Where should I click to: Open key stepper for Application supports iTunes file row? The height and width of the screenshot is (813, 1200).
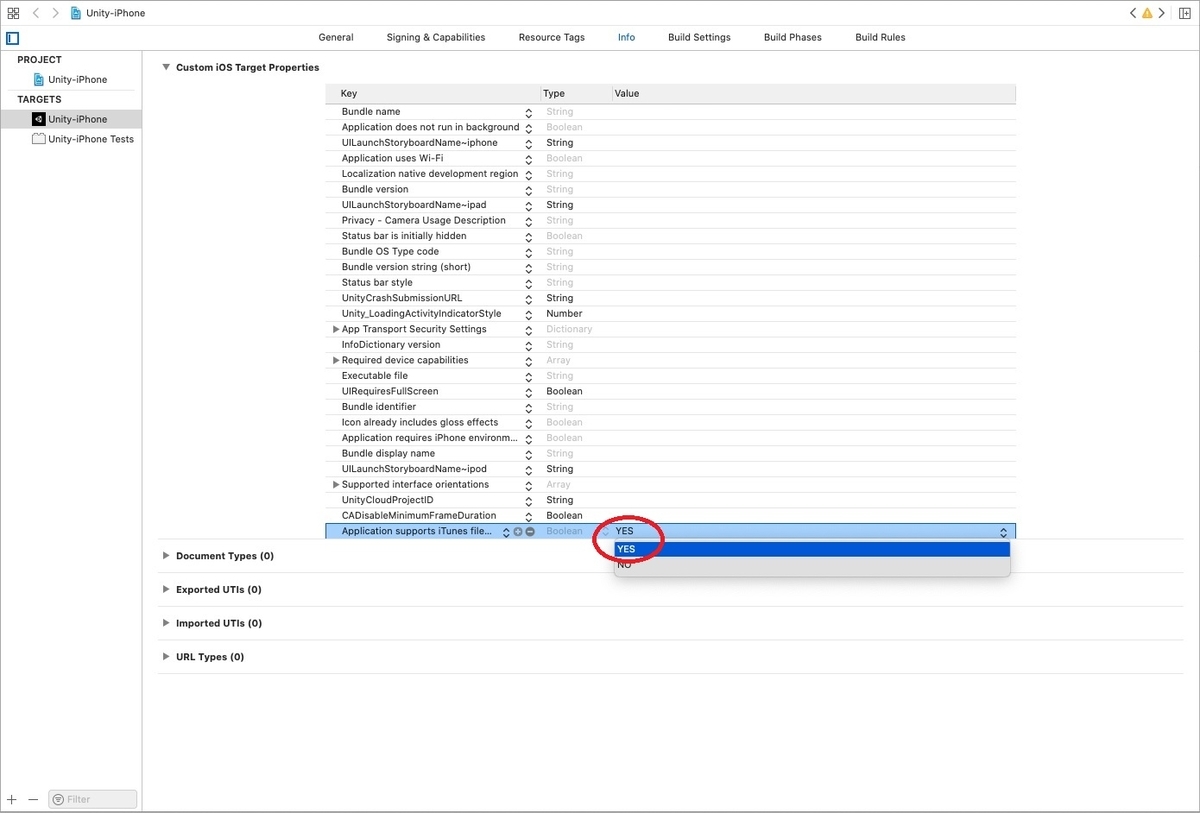pyautogui.click(x=506, y=532)
